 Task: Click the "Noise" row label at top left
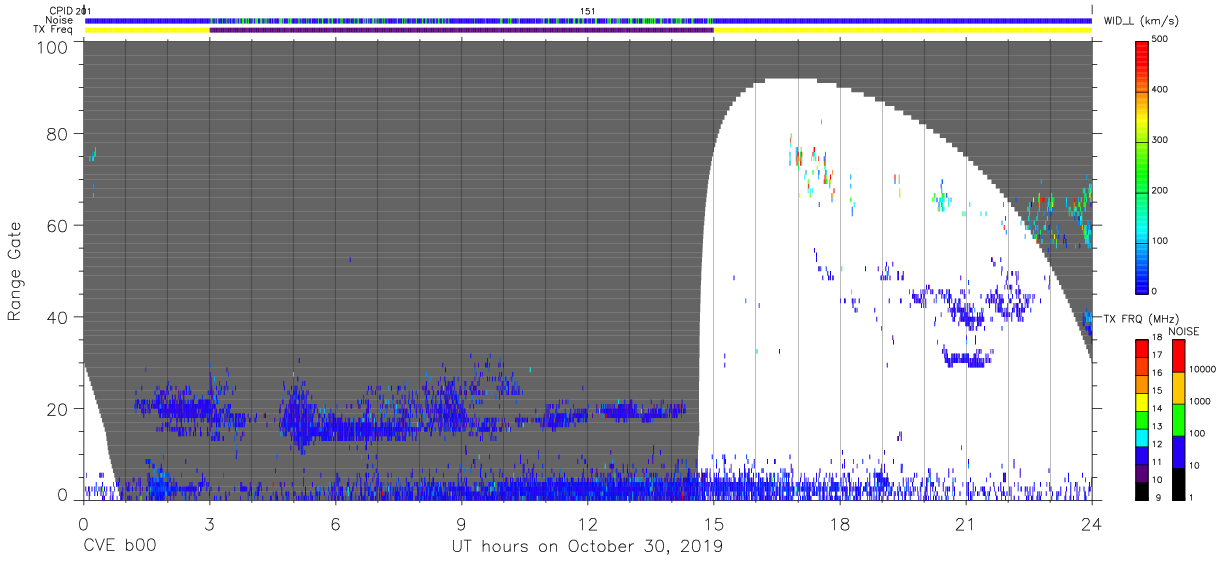pyautogui.click(x=60, y=20)
